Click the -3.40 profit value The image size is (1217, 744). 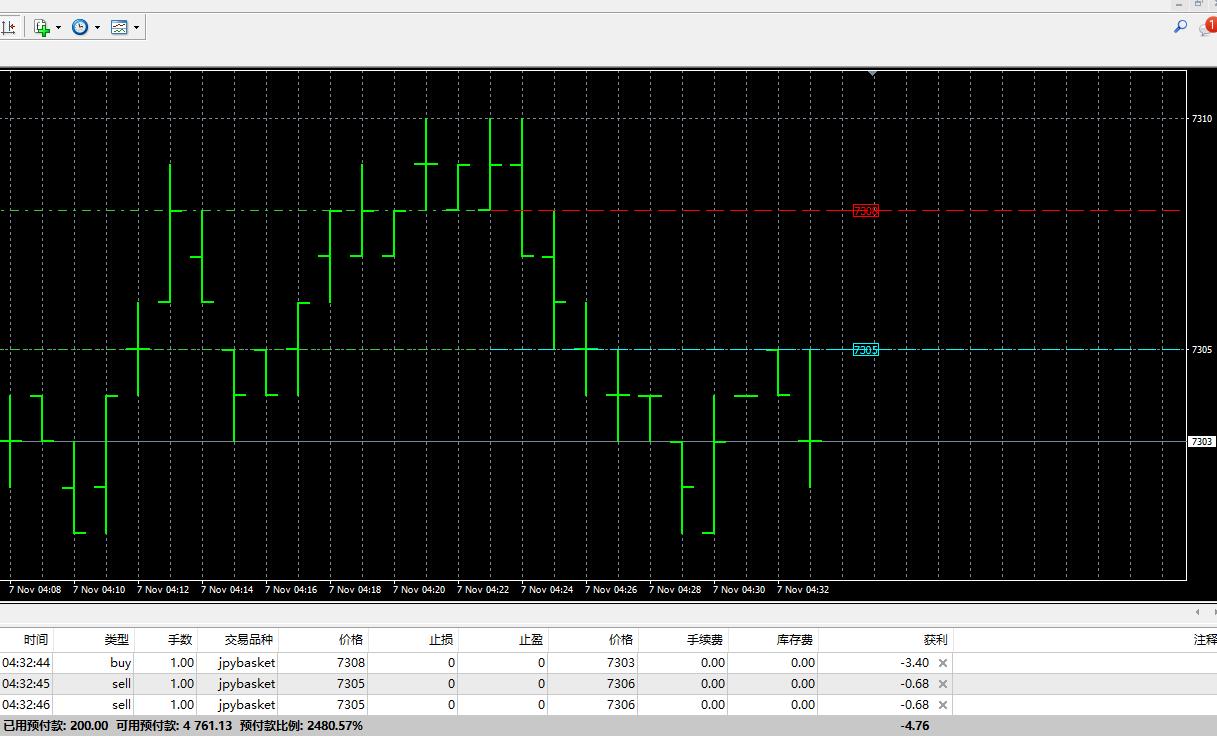915,663
